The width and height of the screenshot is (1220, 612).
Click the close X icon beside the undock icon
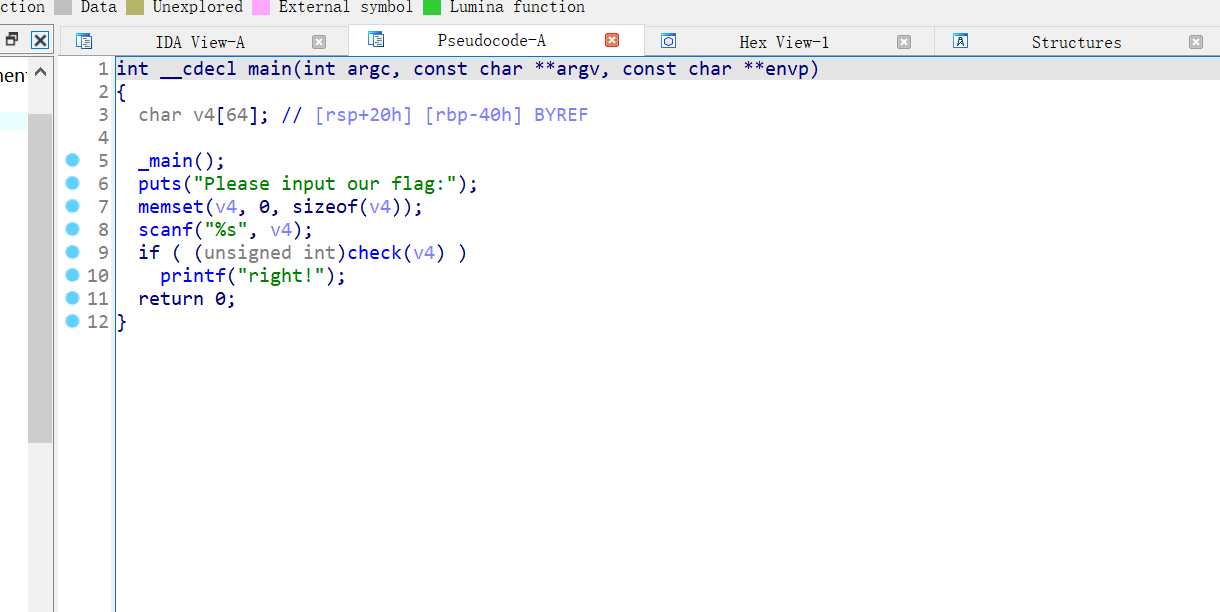(39, 39)
